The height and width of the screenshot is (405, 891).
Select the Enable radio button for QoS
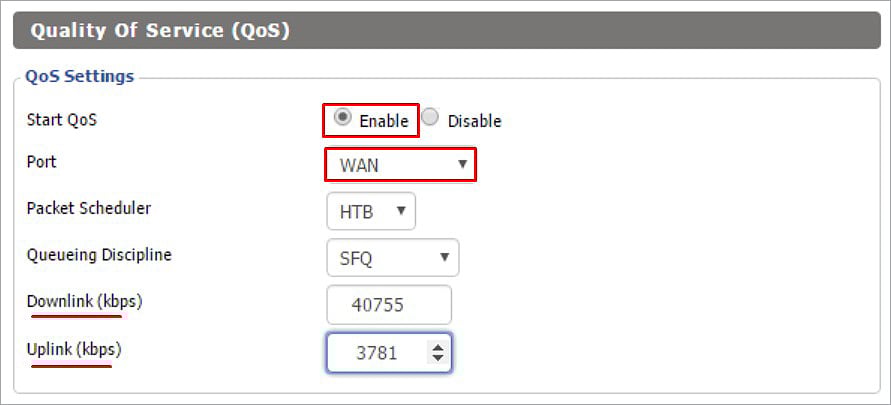[342, 118]
